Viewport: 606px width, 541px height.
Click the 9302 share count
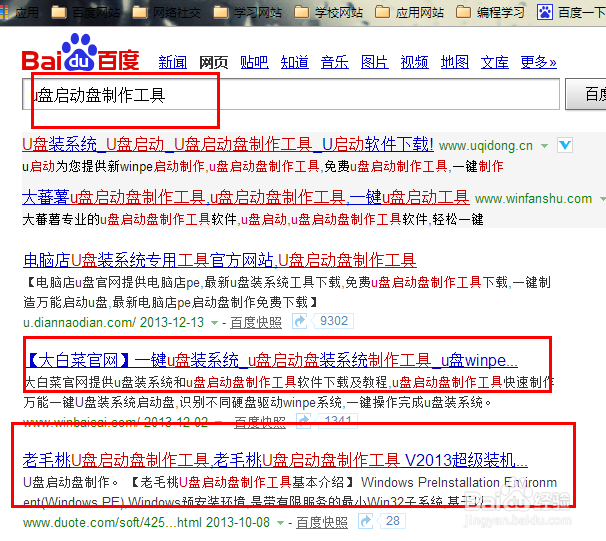[334, 321]
